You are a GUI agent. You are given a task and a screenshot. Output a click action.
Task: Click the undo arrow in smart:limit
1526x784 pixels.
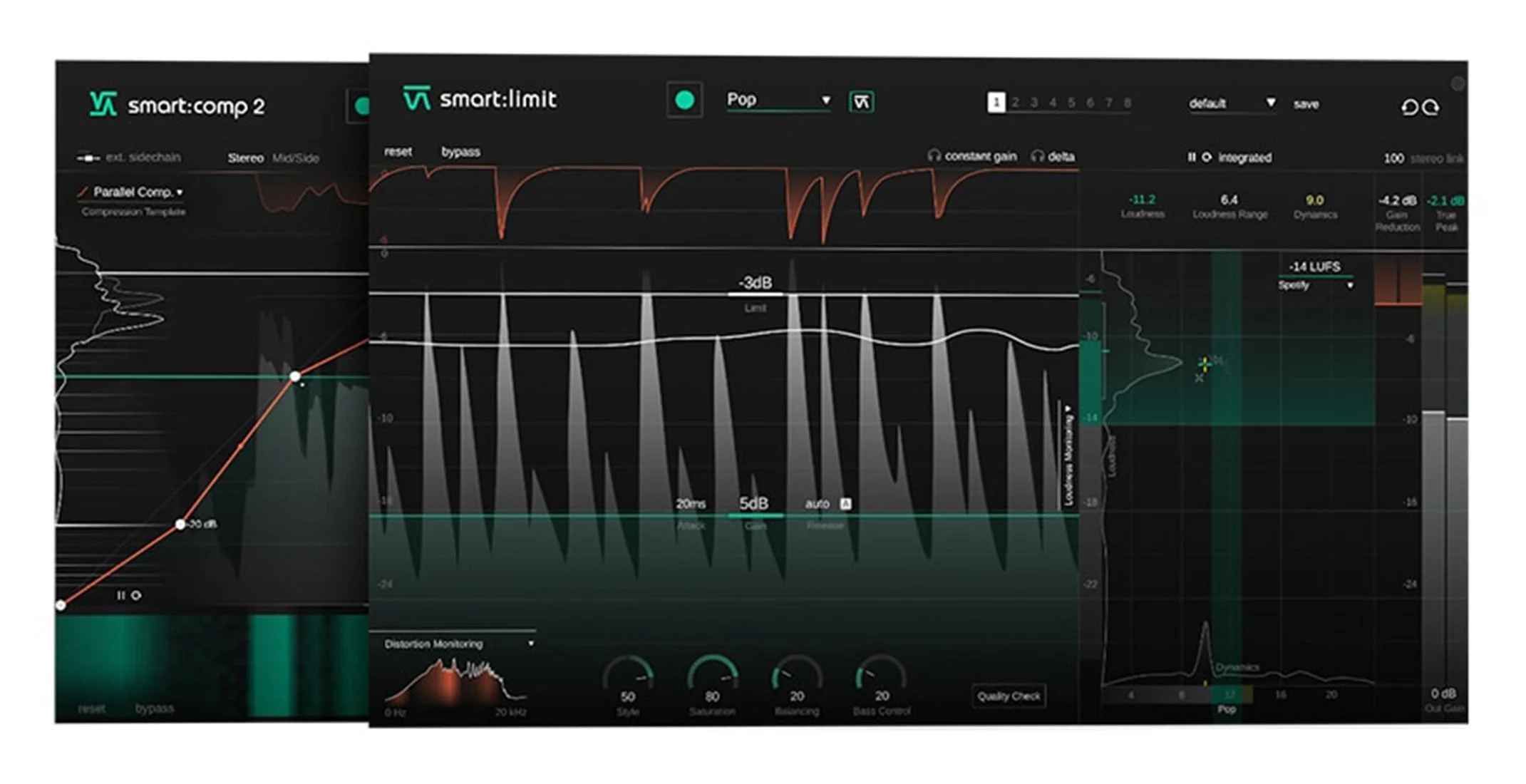pos(1409,107)
